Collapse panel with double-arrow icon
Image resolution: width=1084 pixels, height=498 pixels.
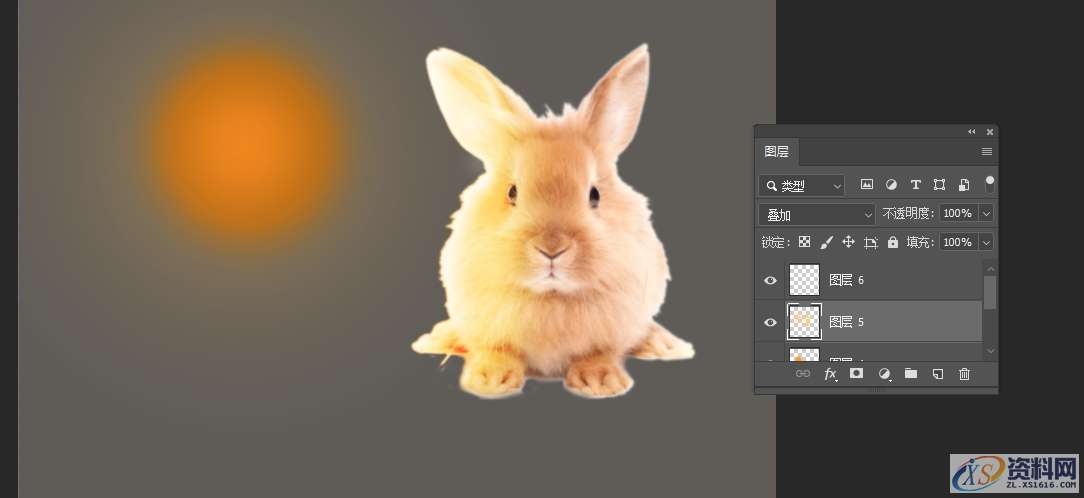[x=971, y=131]
